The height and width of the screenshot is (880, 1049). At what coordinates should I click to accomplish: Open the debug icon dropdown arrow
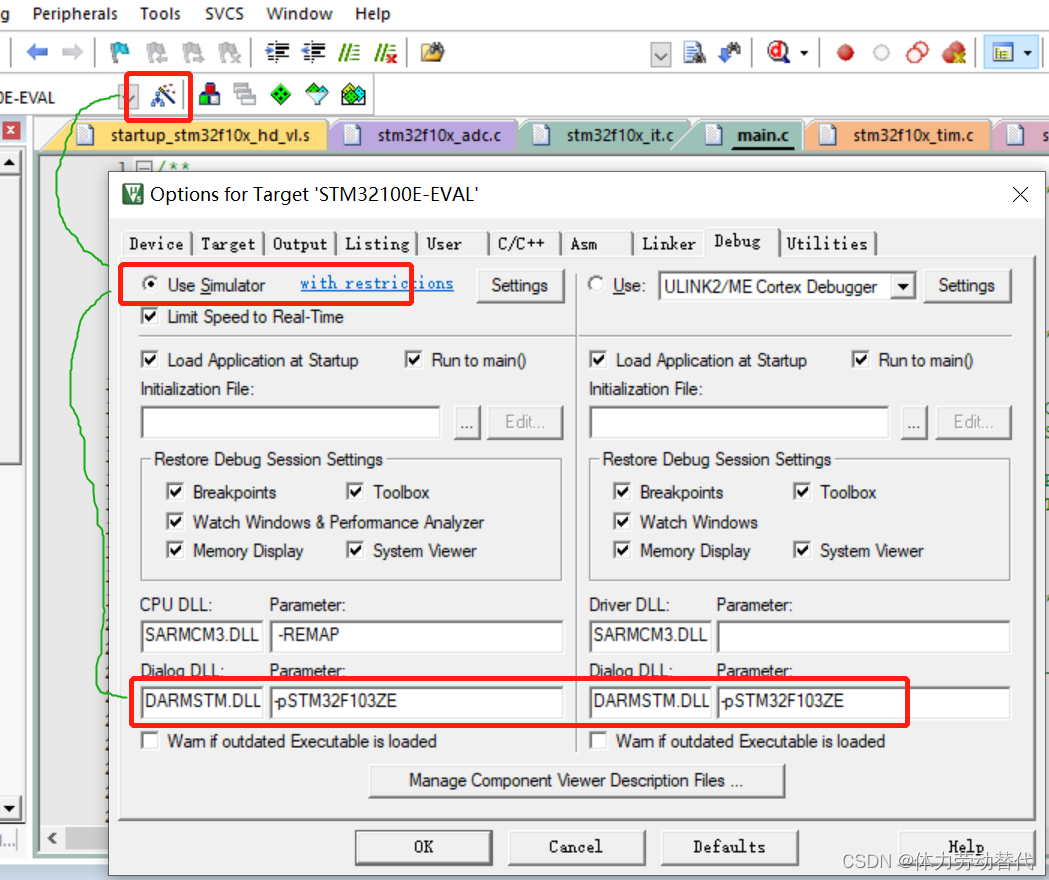804,52
